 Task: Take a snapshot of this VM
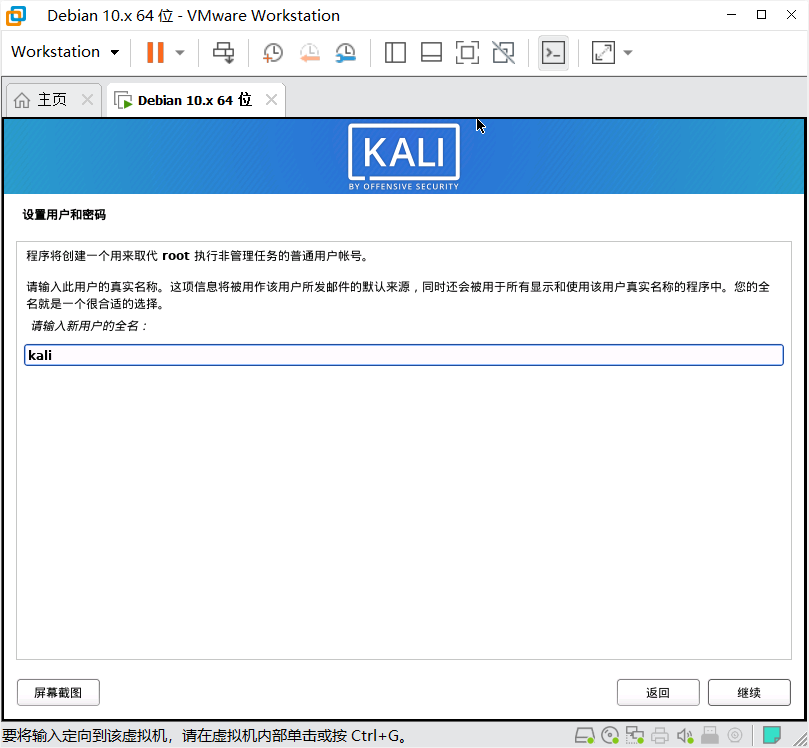[x=272, y=52]
